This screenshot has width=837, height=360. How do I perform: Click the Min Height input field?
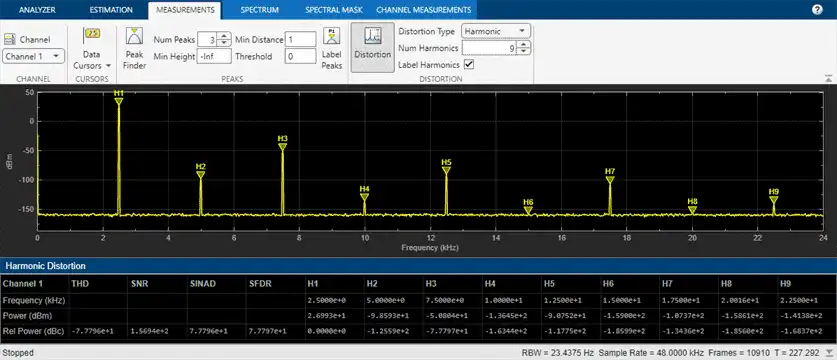click(x=214, y=56)
